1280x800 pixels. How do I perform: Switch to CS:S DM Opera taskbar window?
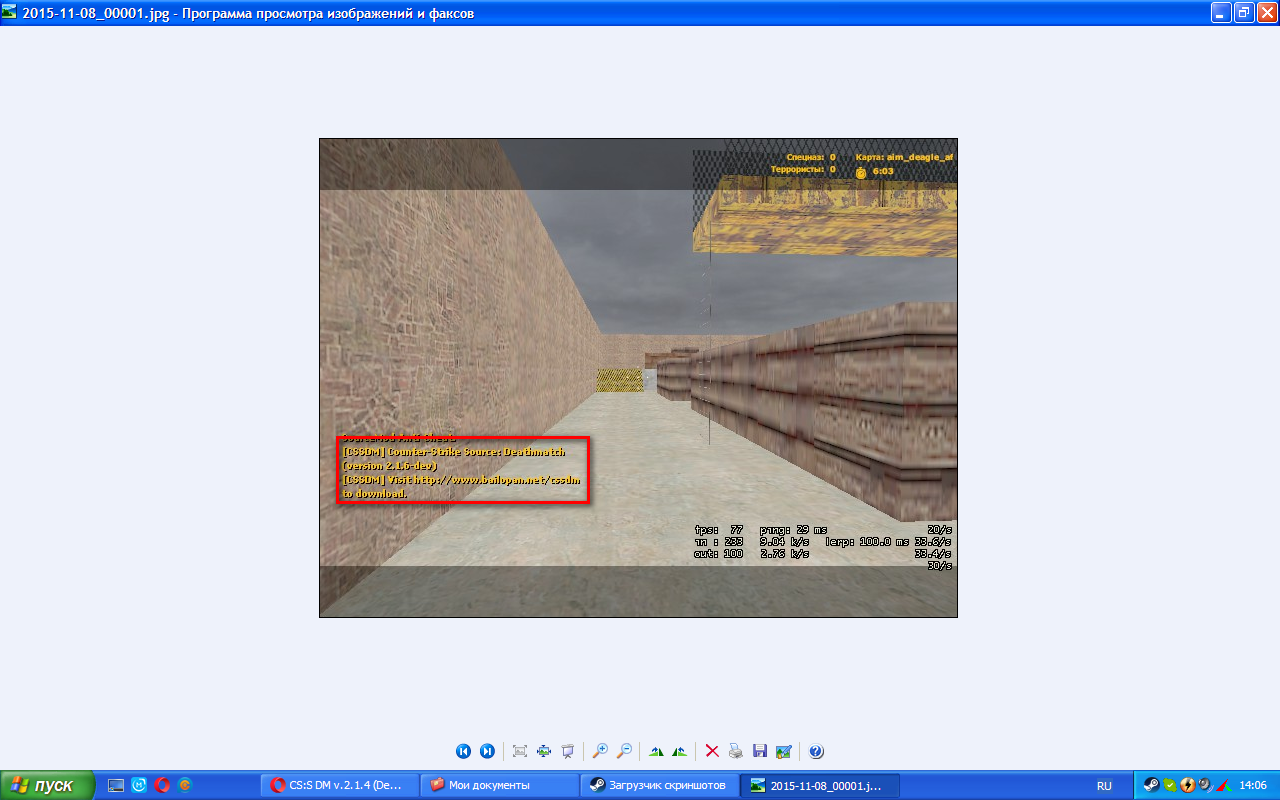pos(339,785)
